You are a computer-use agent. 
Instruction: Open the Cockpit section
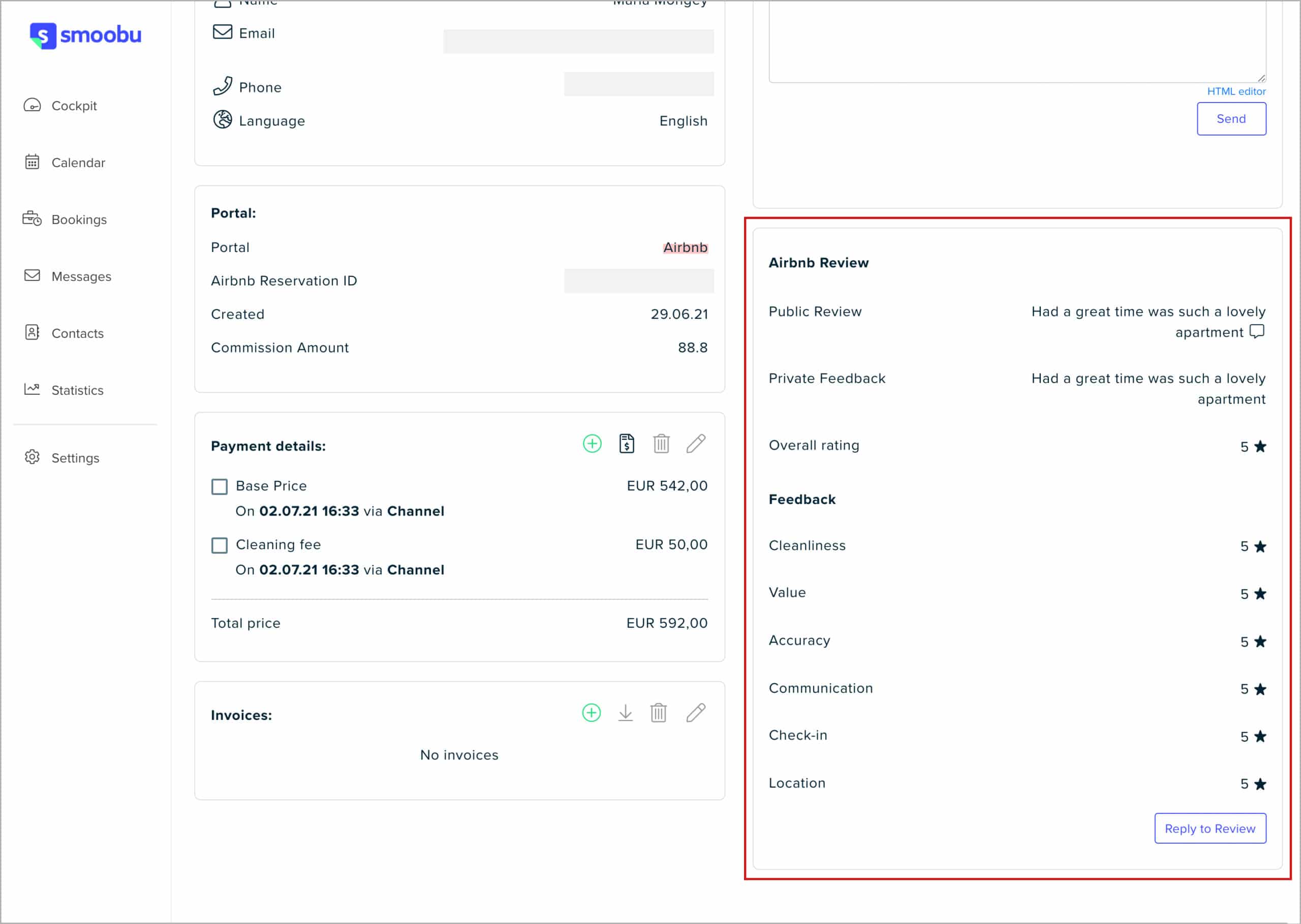75,105
